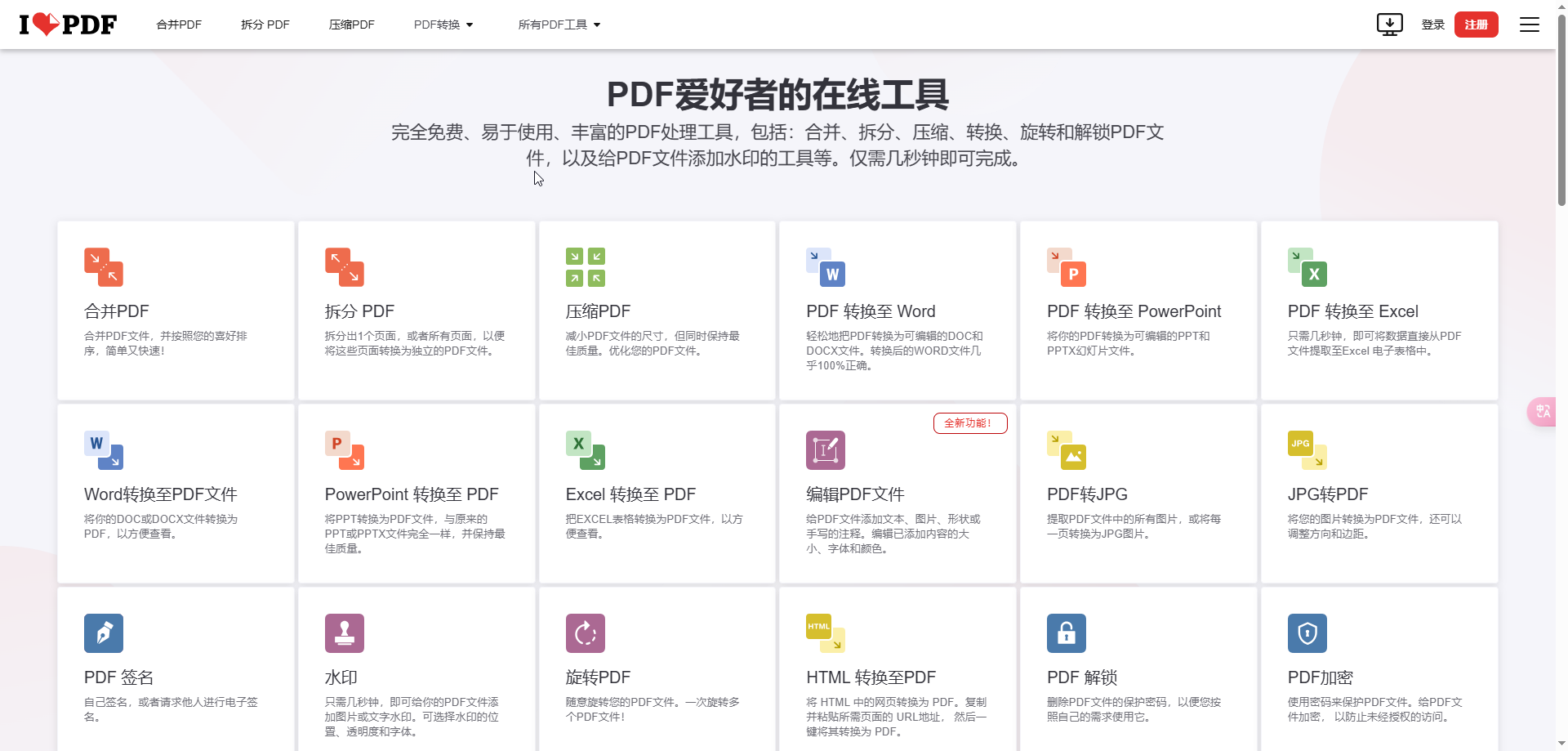Click description text starting 删除PDF文件的保护密码
The height and width of the screenshot is (751, 1568).
click(x=1134, y=709)
